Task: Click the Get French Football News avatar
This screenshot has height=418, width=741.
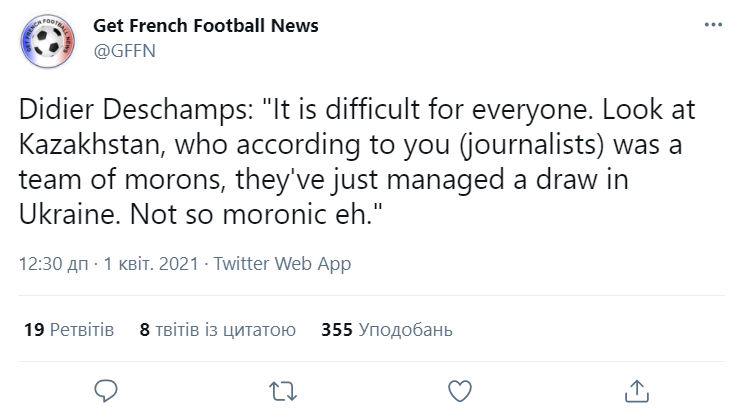Action: click(x=48, y=41)
